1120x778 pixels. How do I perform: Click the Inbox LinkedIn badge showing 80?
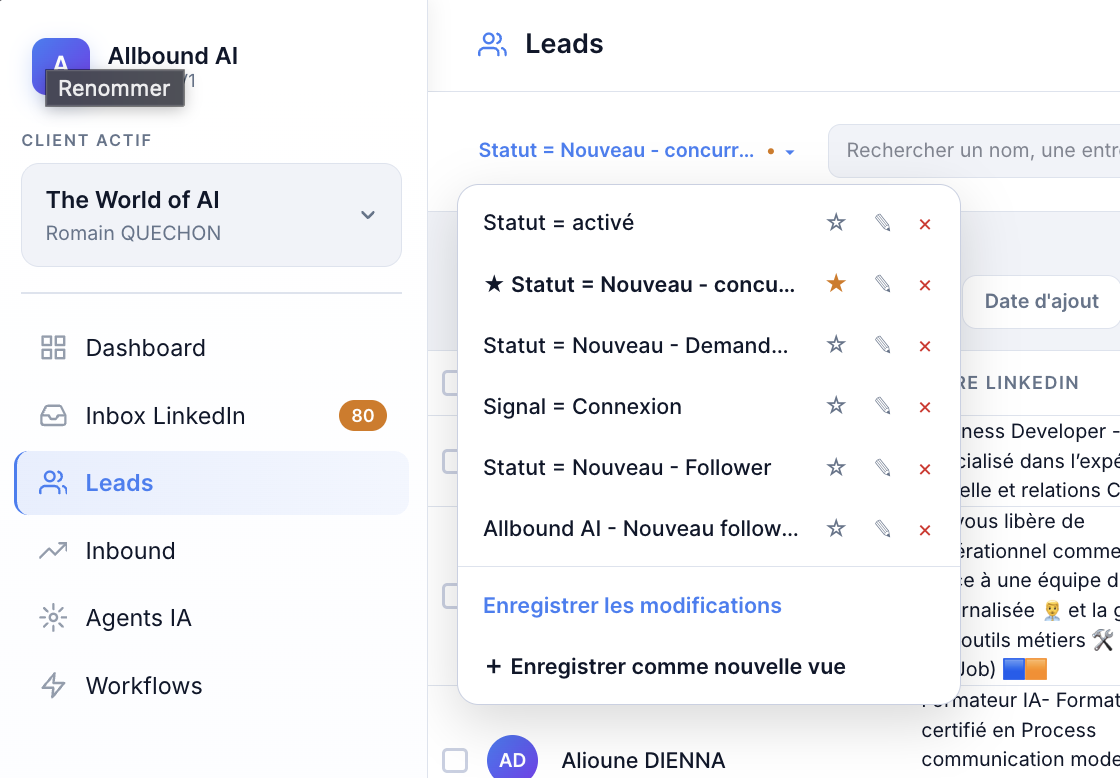click(362, 416)
